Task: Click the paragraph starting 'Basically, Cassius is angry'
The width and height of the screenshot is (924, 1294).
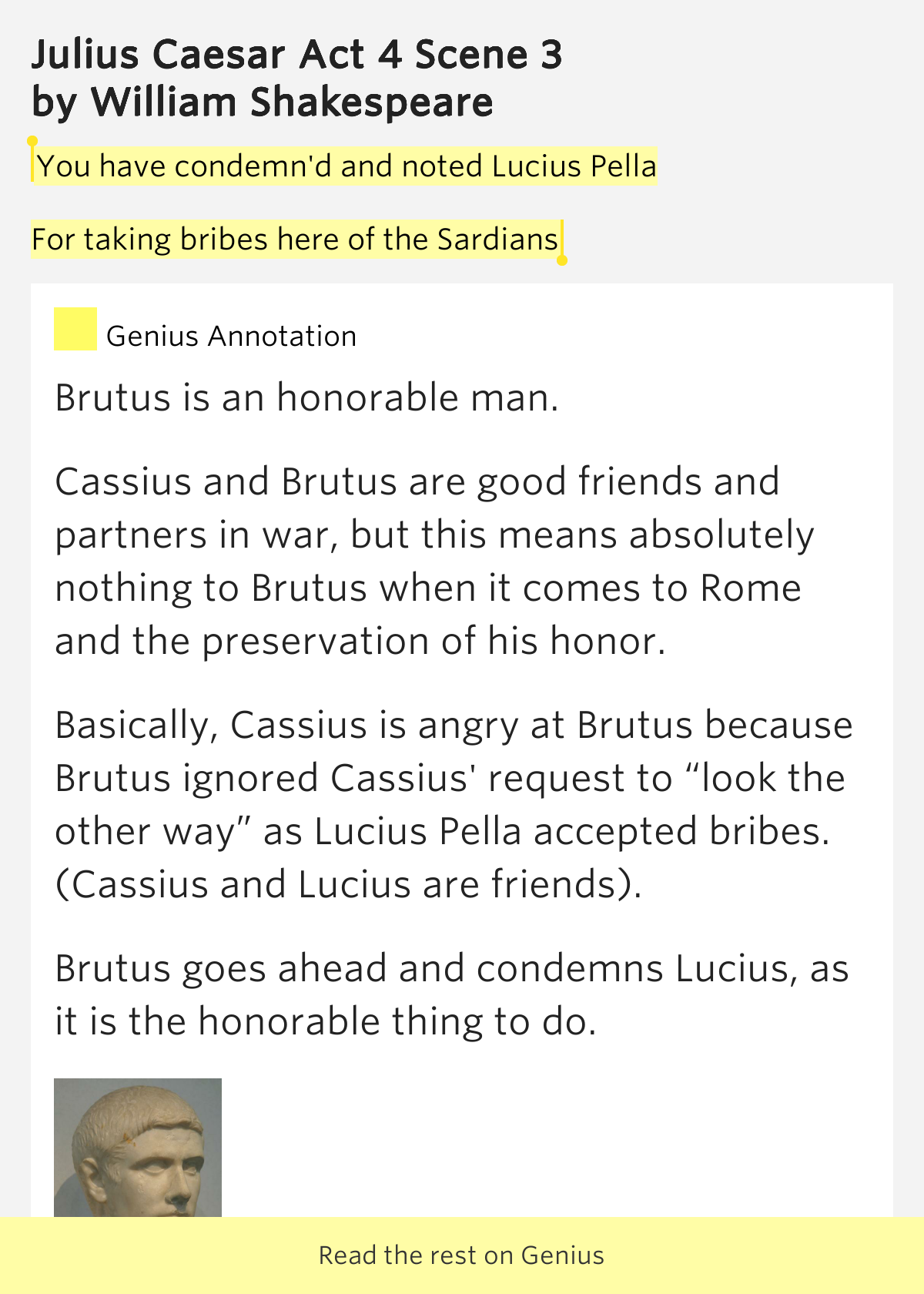Action: tap(454, 804)
